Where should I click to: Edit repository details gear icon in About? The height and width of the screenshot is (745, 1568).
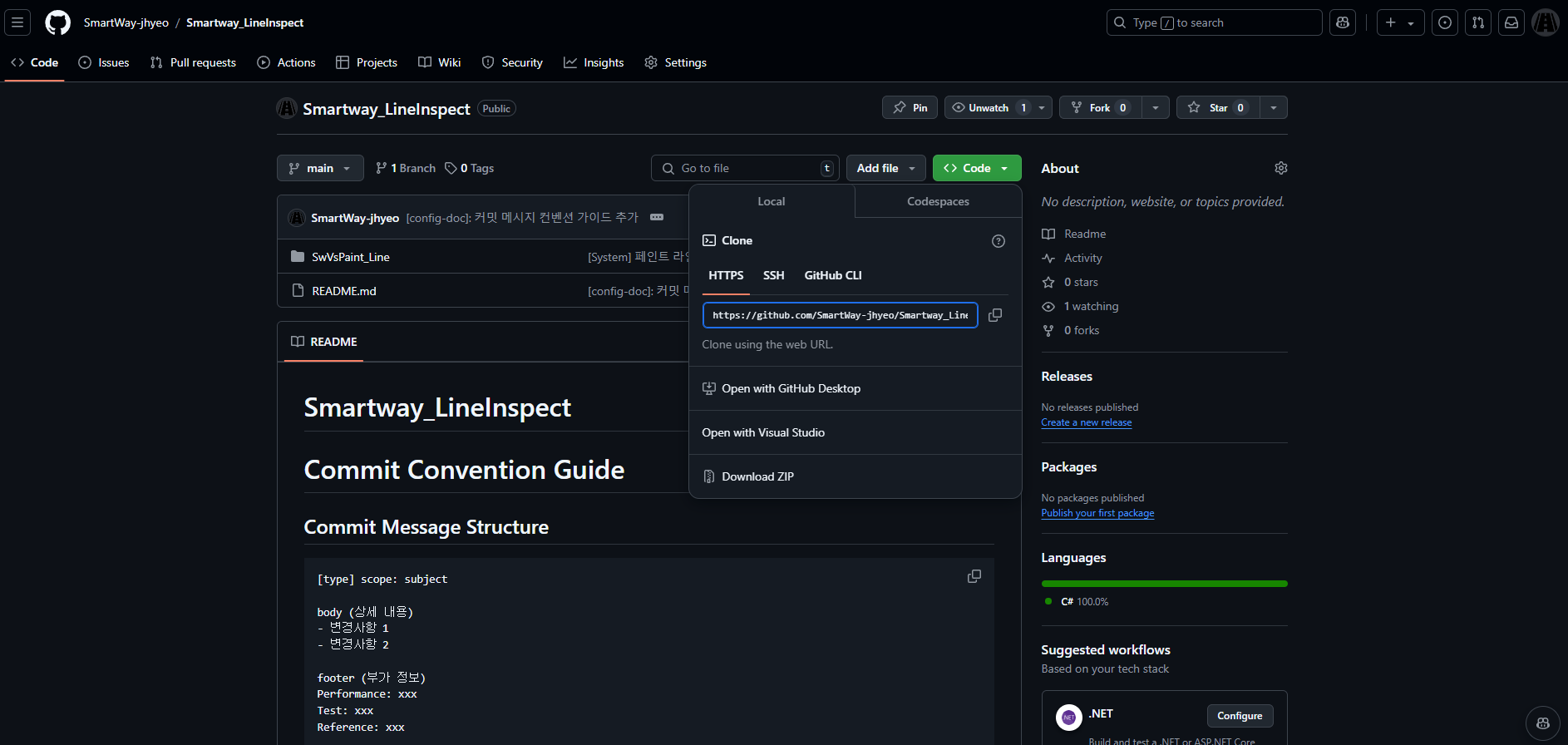tap(1281, 168)
